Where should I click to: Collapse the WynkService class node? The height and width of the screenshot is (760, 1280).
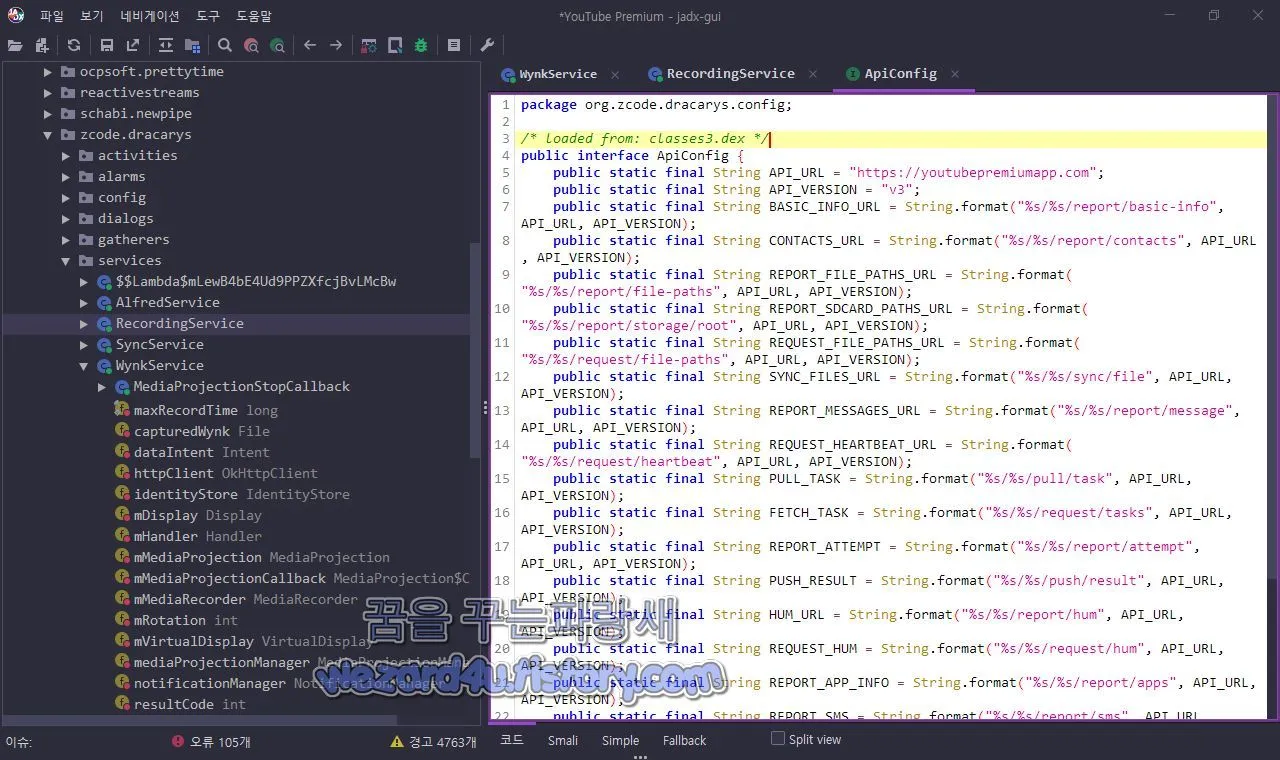(84, 366)
